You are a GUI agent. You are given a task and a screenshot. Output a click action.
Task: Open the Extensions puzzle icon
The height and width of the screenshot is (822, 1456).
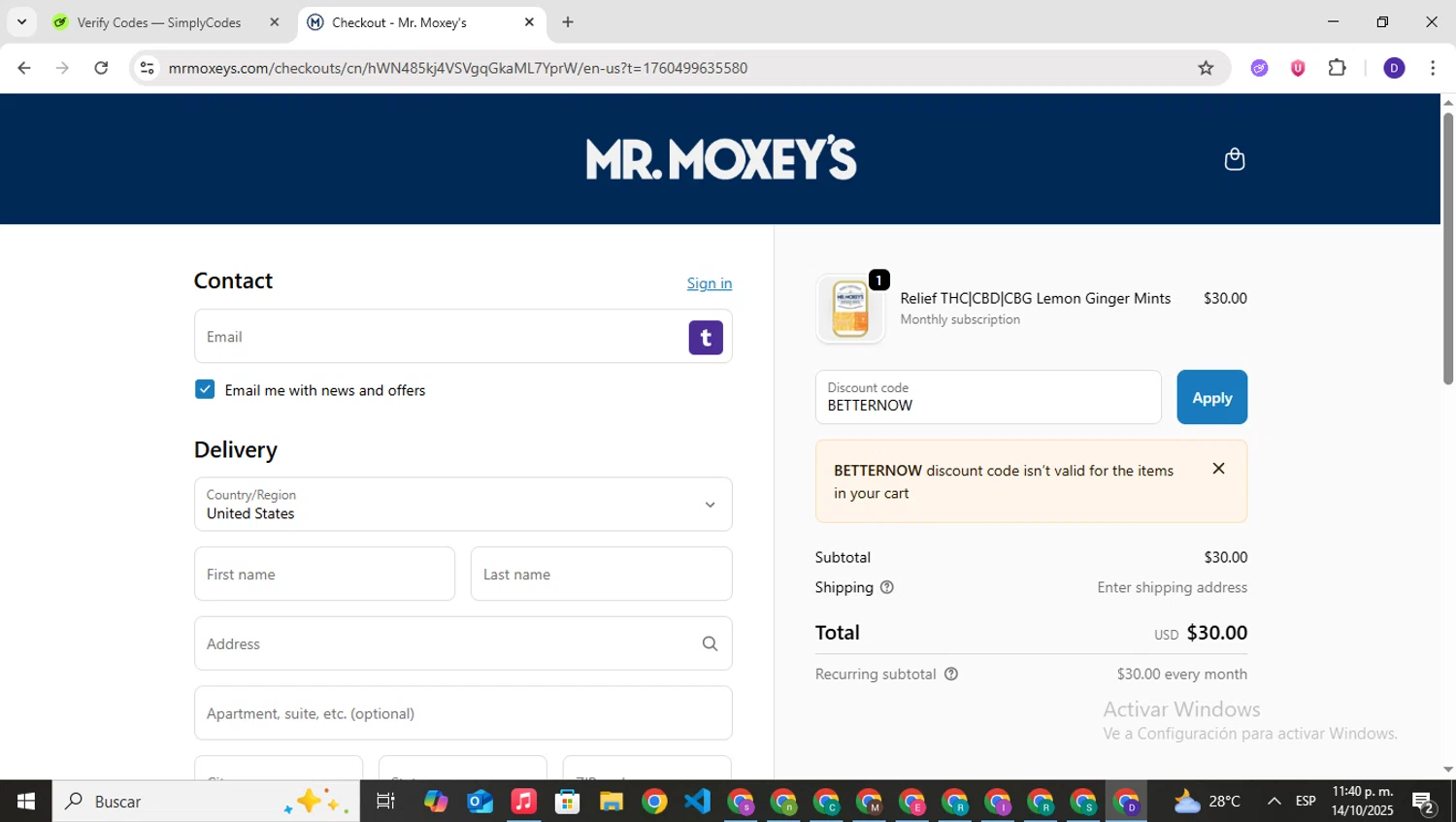tap(1337, 68)
